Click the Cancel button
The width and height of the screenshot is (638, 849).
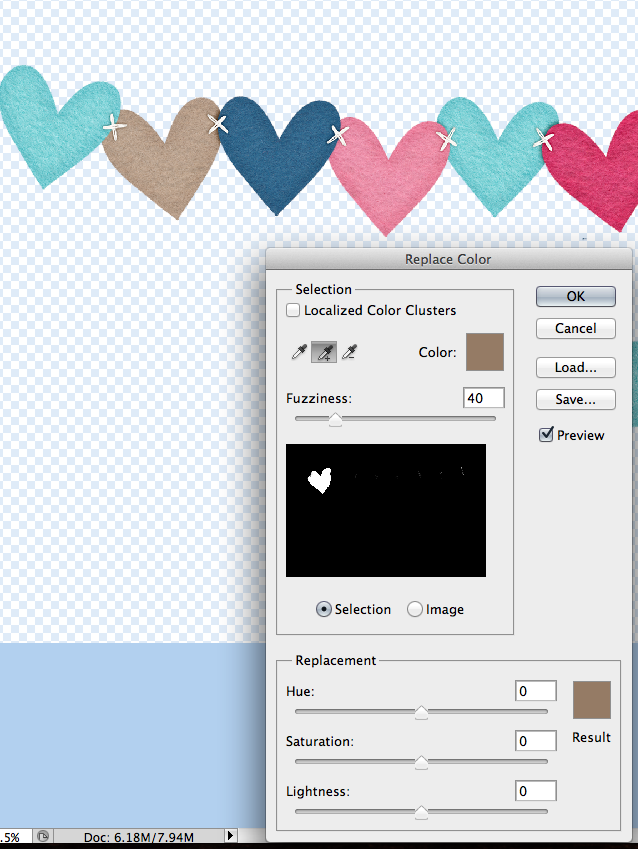point(576,328)
